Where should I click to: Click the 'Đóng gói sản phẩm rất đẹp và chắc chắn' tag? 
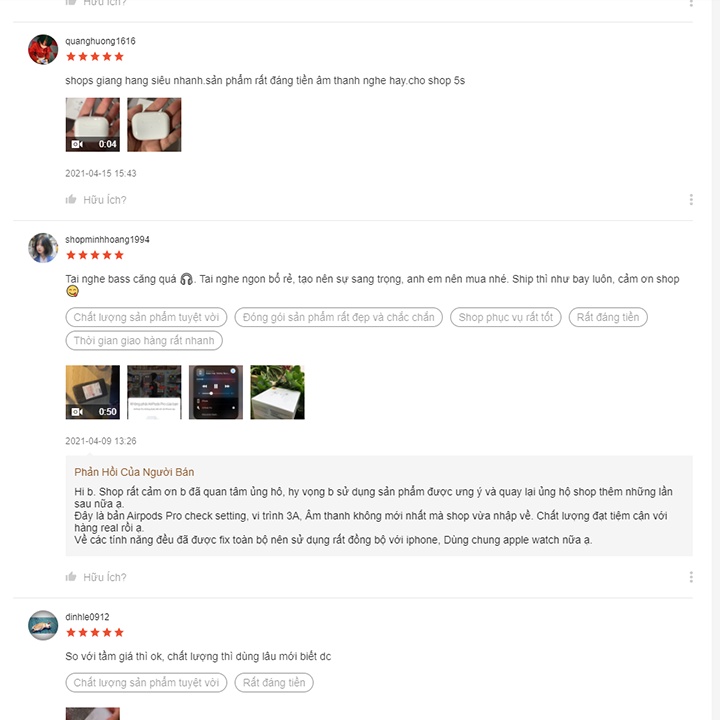click(x=338, y=317)
